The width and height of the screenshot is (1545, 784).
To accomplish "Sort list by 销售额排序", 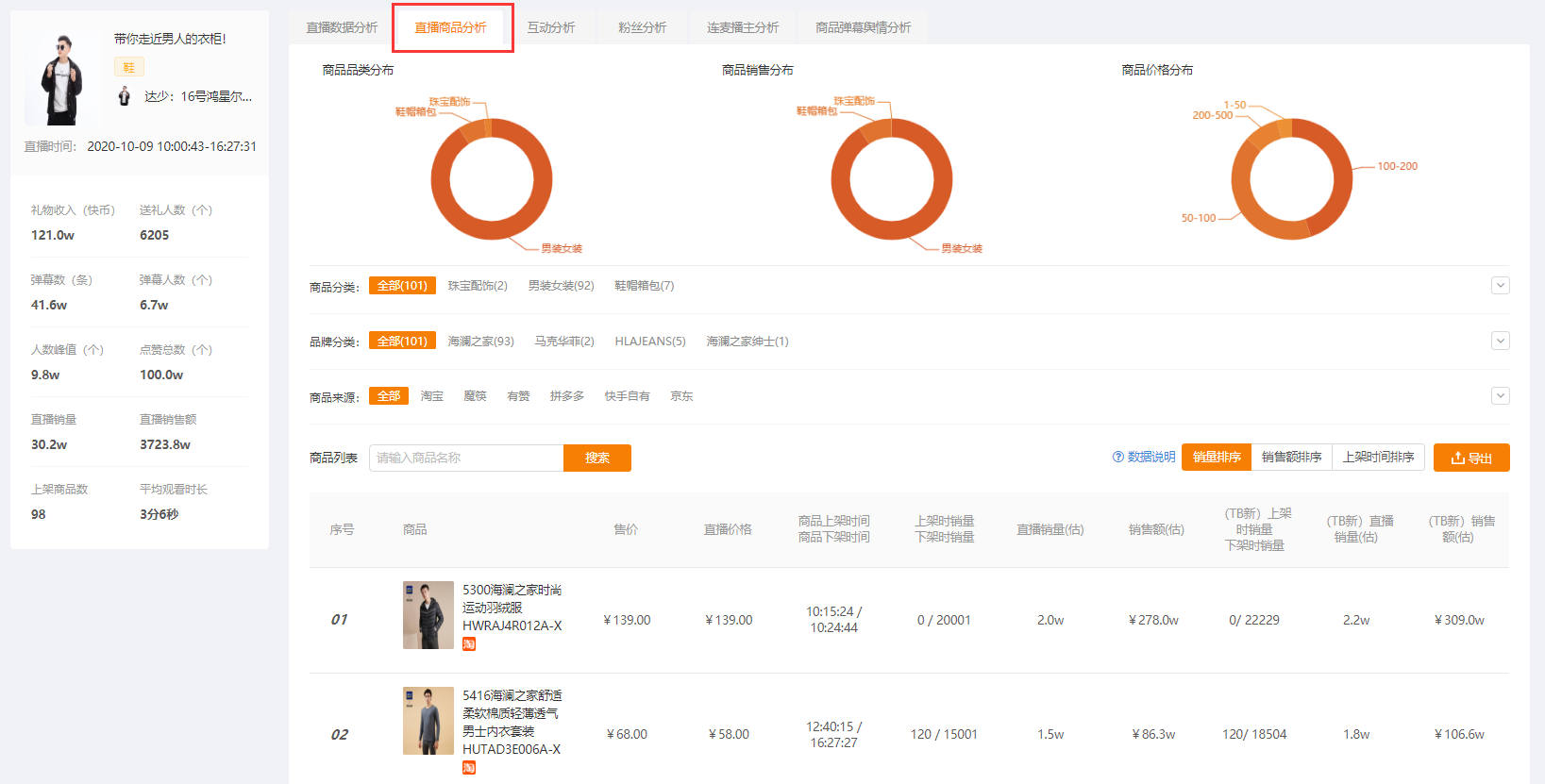I will click(x=1292, y=457).
